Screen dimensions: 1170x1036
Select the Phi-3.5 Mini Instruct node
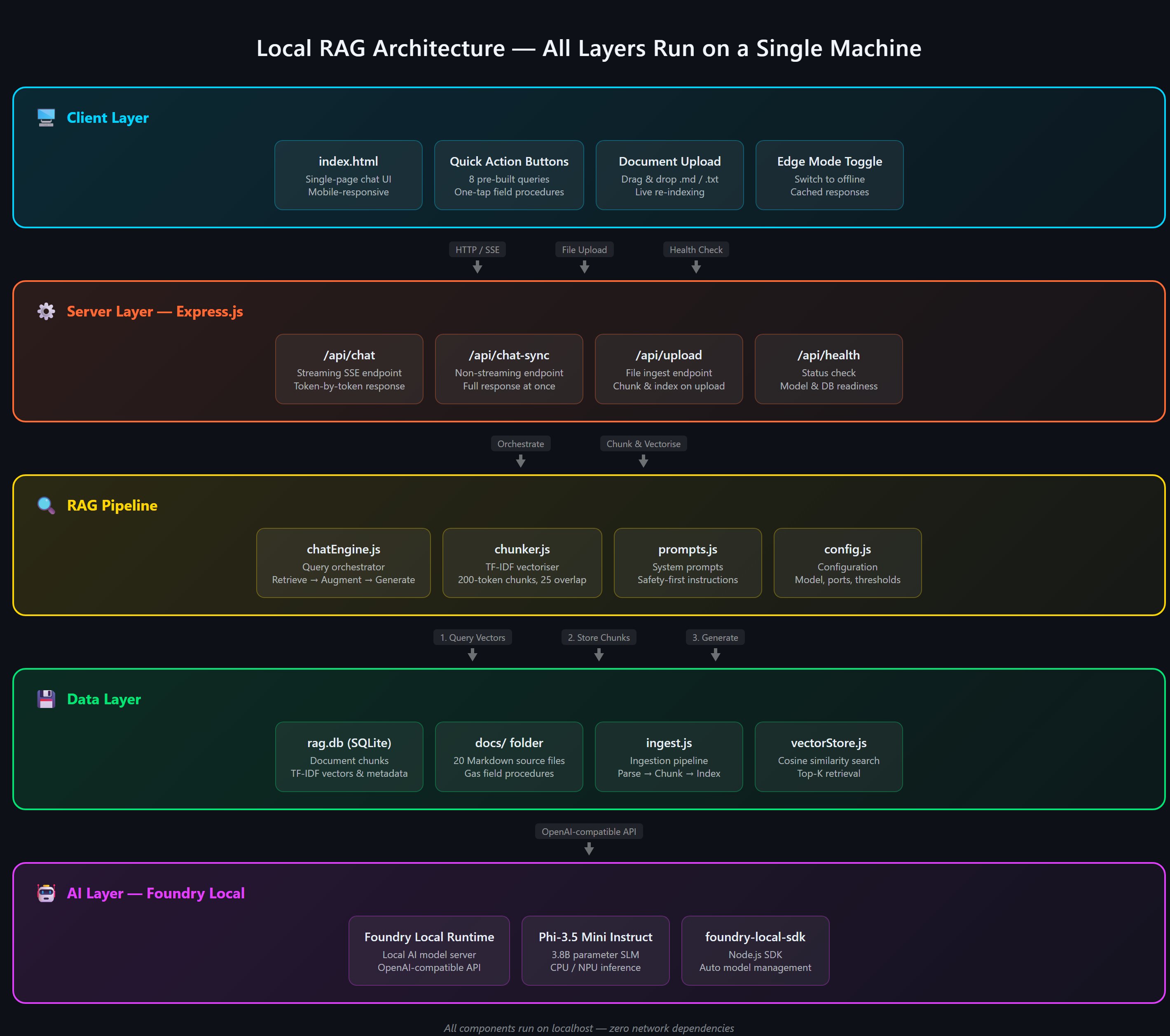[595, 950]
